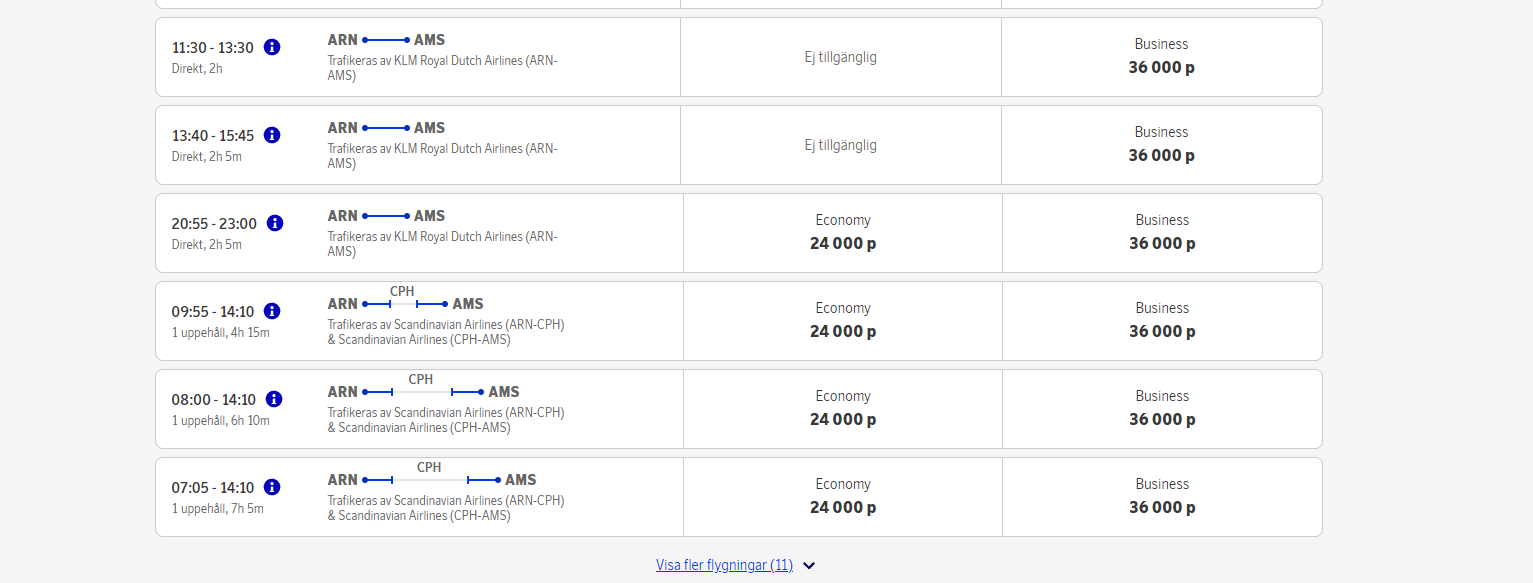The width and height of the screenshot is (1533, 583).
Task: Open info icon for 08:00 - 14:10 flight
Action: (274, 399)
